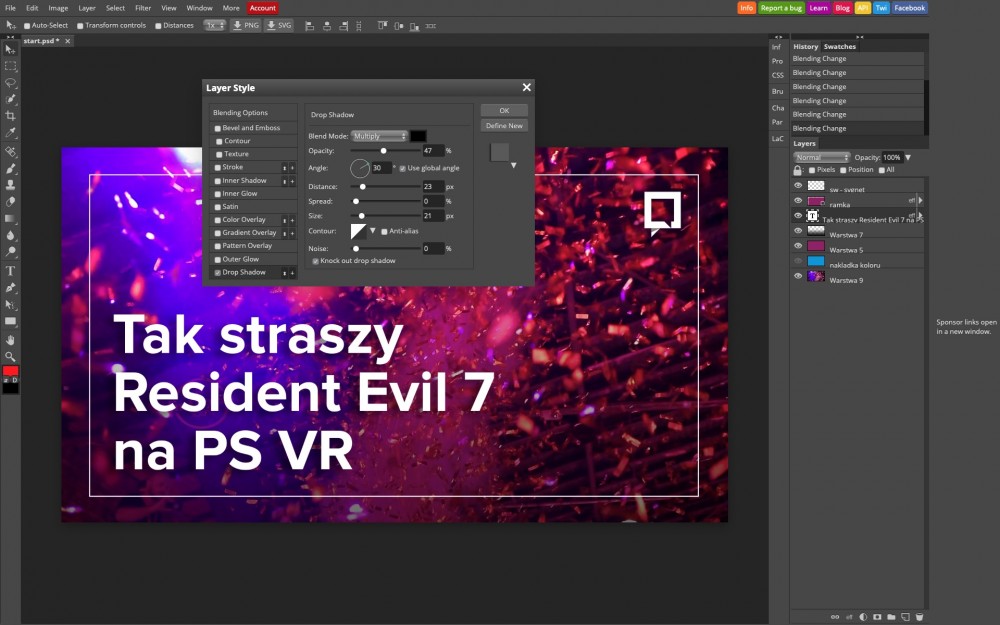
Task: Select the Clone Stamp tool
Action: [10, 185]
